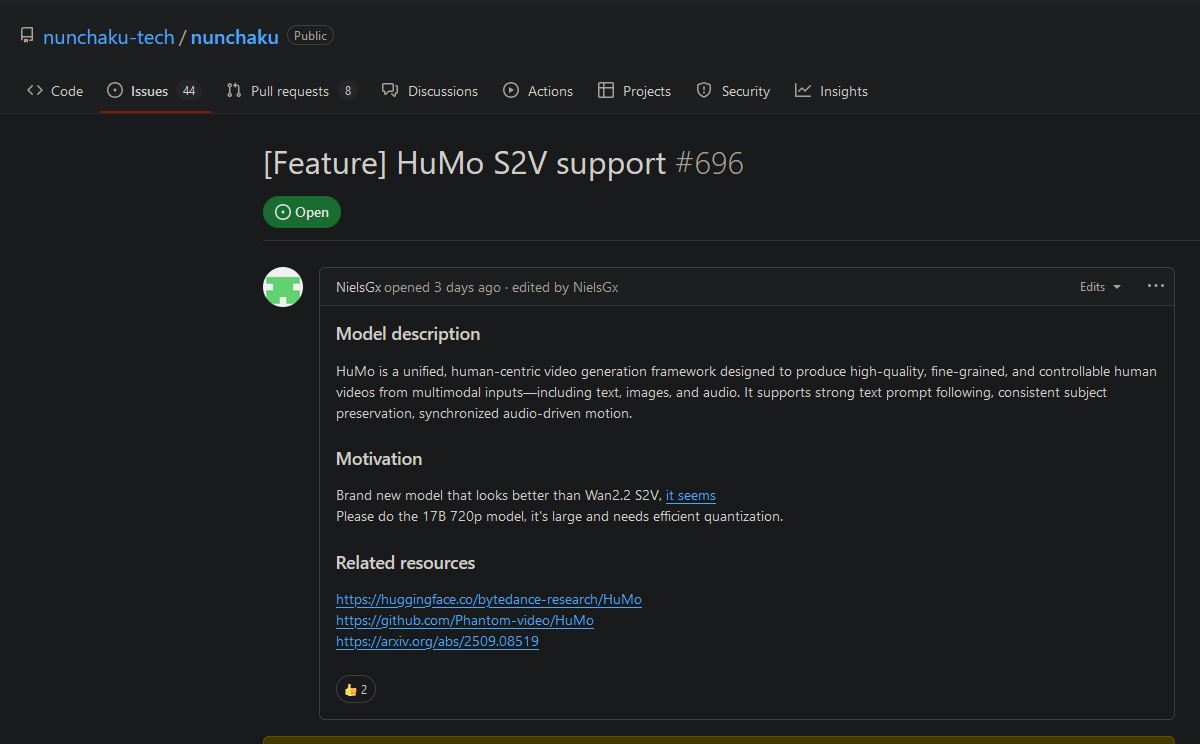Click NielsGx's green avatar image
Screen dimensions: 1200x744
click(x=283, y=287)
